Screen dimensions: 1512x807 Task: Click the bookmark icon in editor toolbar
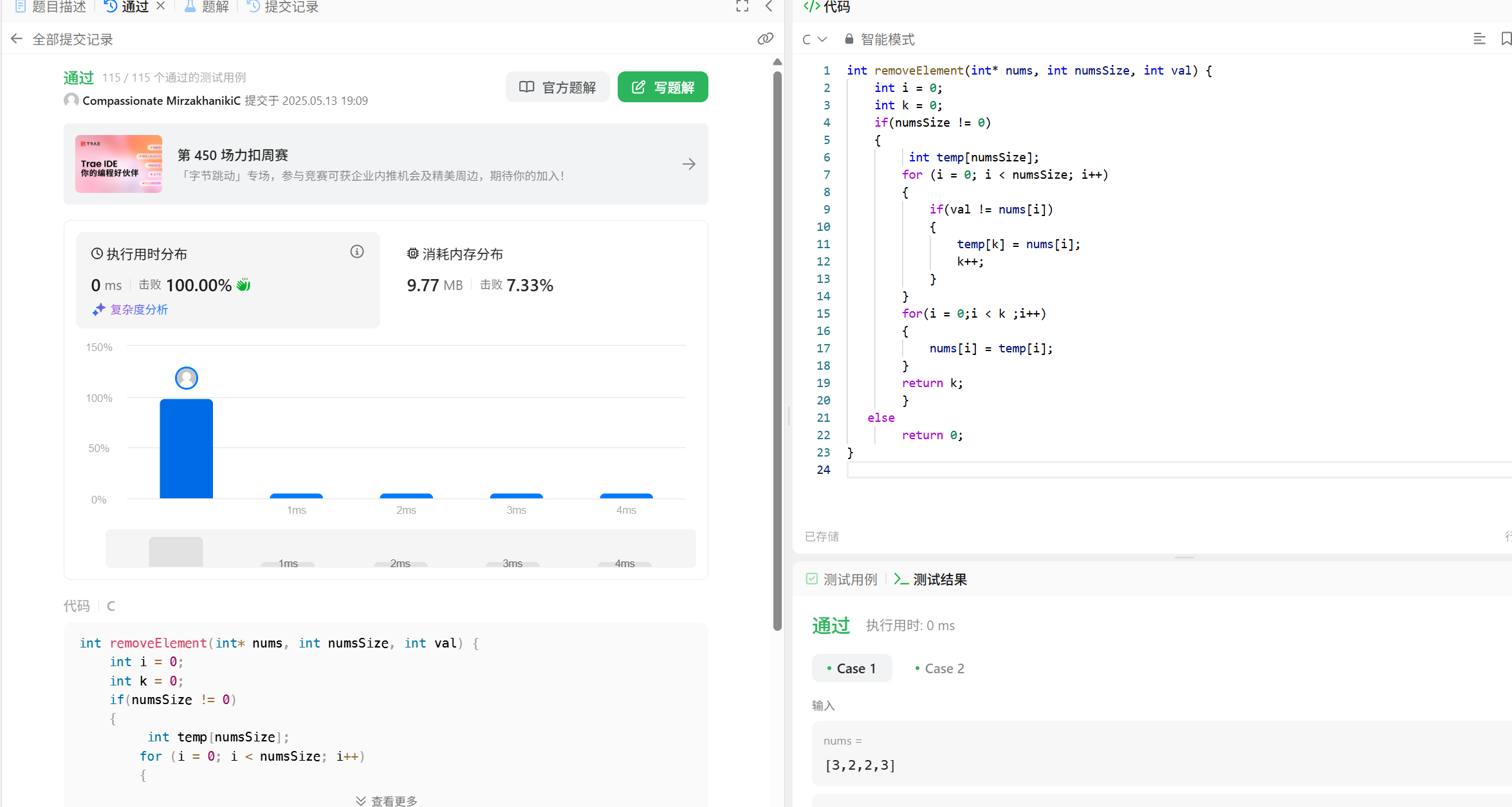tap(1506, 39)
